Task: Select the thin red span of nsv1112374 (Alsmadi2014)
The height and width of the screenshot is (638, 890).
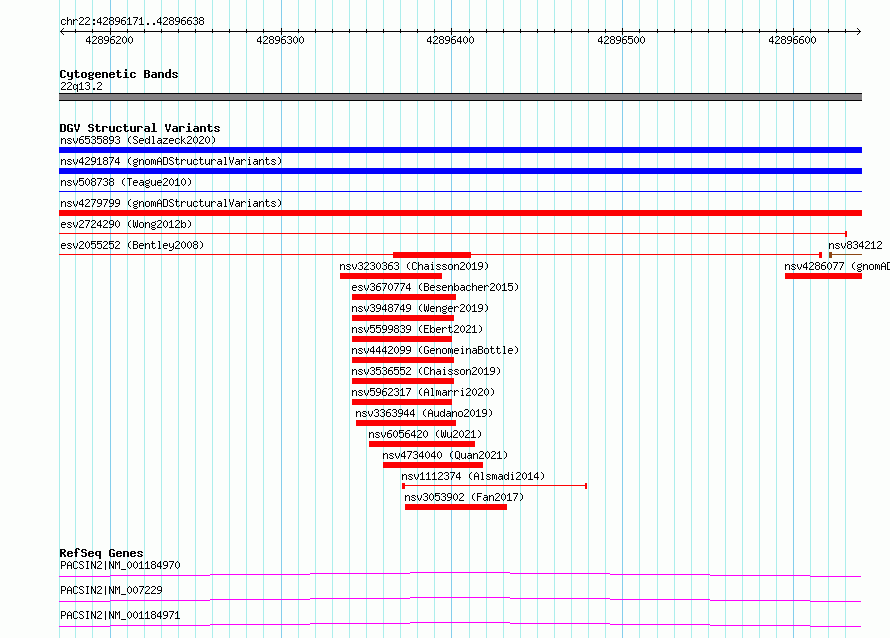Action: [494, 486]
